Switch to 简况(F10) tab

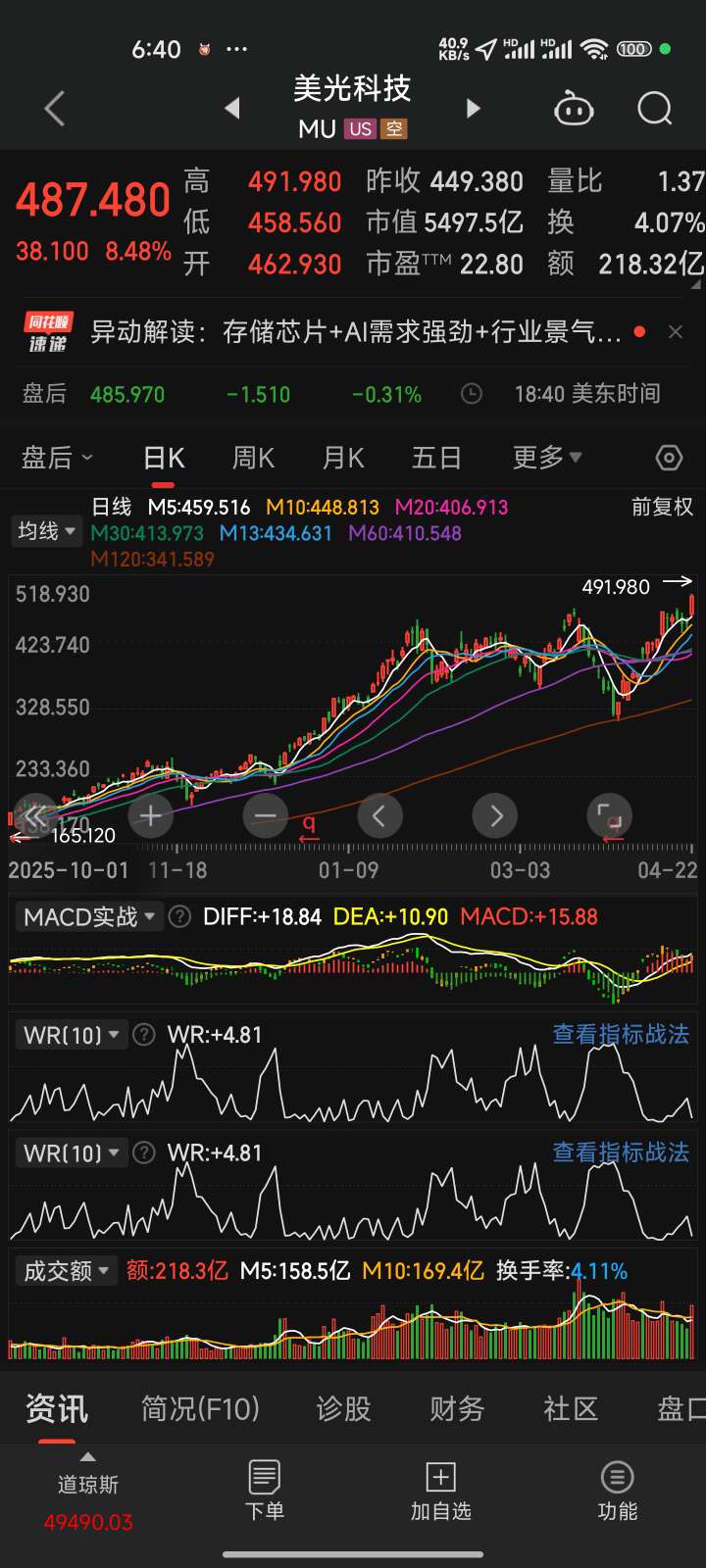click(200, 1409)
